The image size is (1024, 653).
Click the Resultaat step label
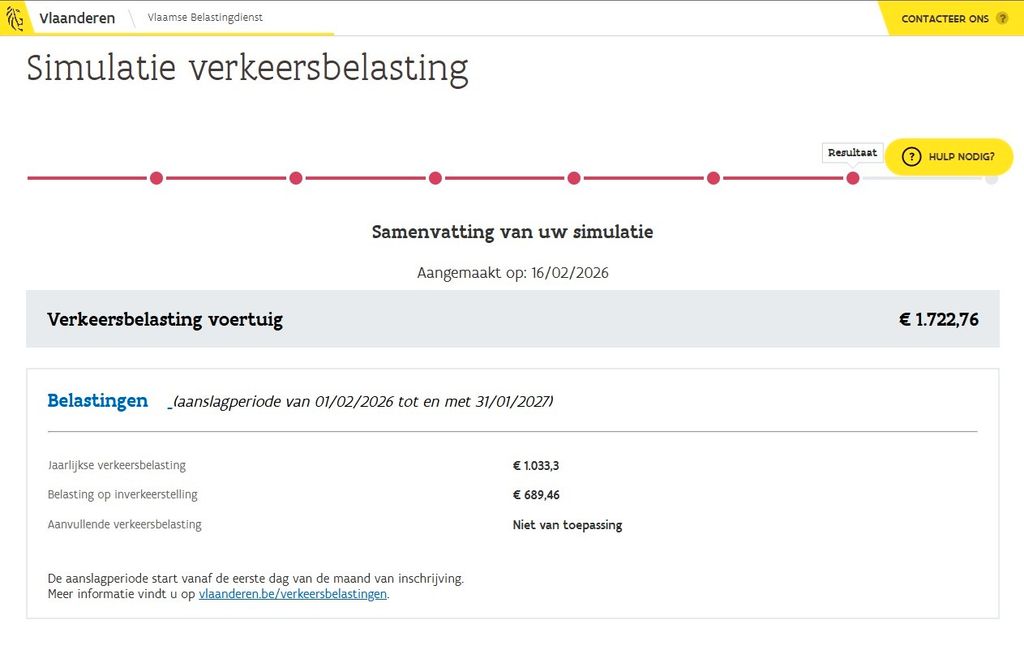[852, 153]
